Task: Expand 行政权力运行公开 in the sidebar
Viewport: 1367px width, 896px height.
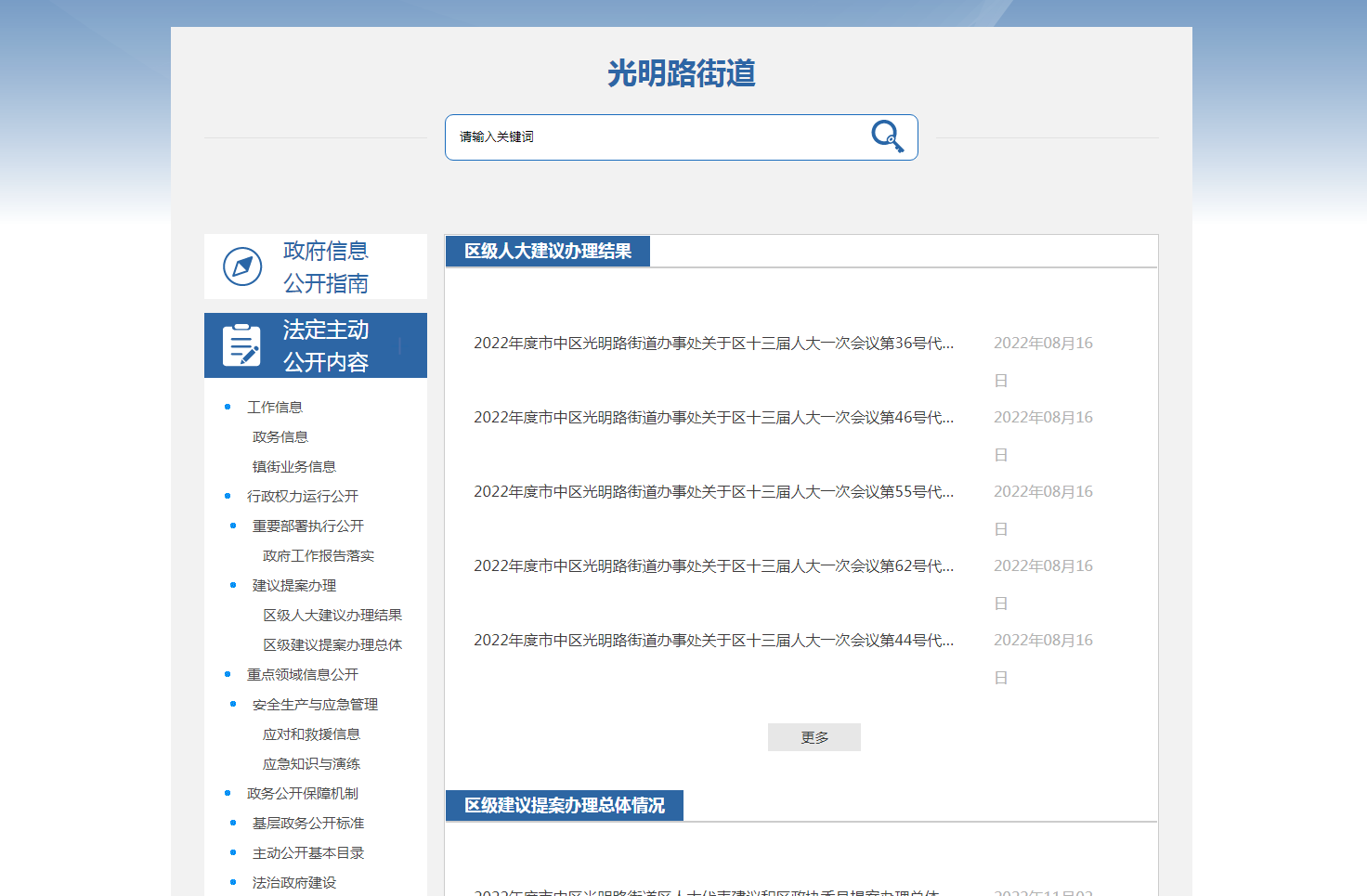Action: [302, 497]
